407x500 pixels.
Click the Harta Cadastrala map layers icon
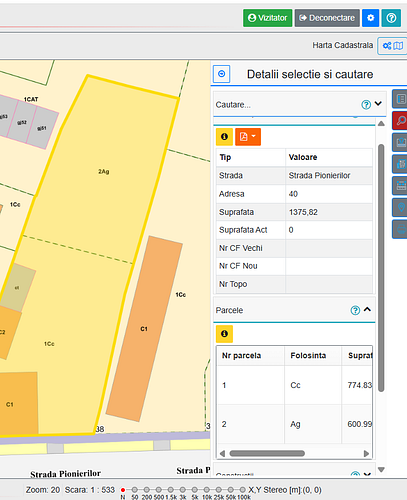pos(392,46)
